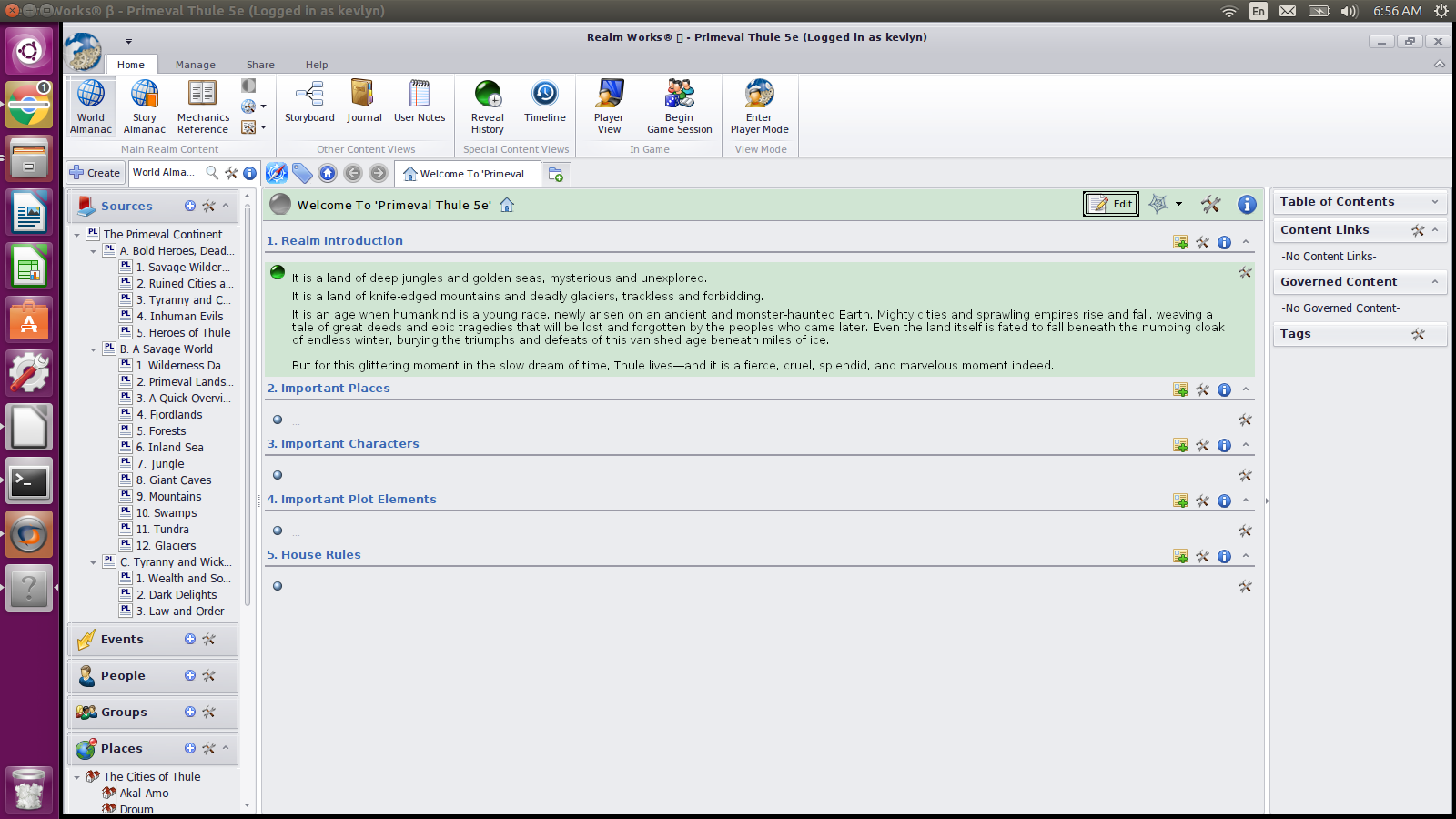Open the World Almanac view
The width and height of the screenshot is (1456, 819).
click(x=91, y=106)
